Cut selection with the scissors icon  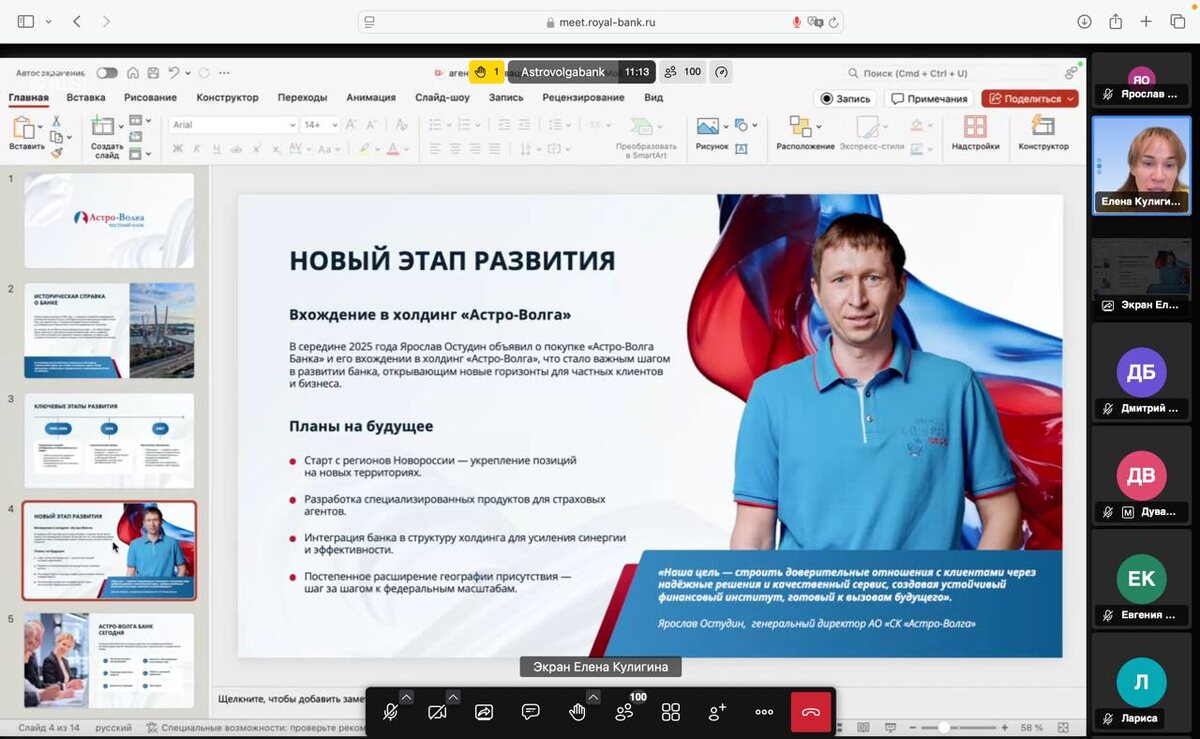tap(56, 121)
